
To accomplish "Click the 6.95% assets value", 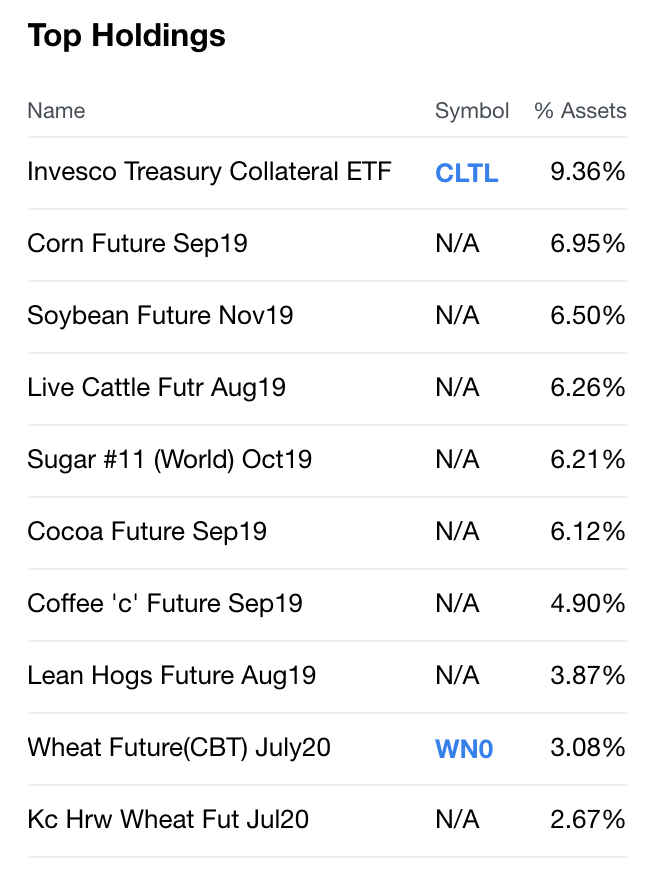I will click(x=588, y=244).
